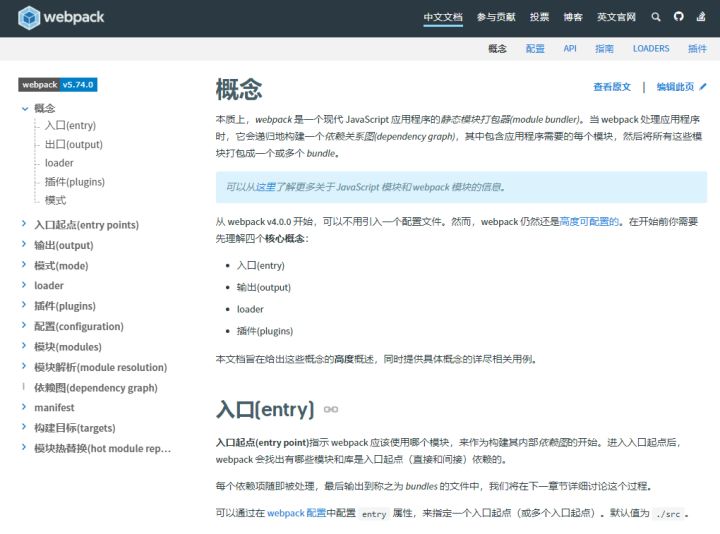720x534 pixels.
Task: Jump to loader under 概念 in sidebar
Action: click(x=59, y=163)
